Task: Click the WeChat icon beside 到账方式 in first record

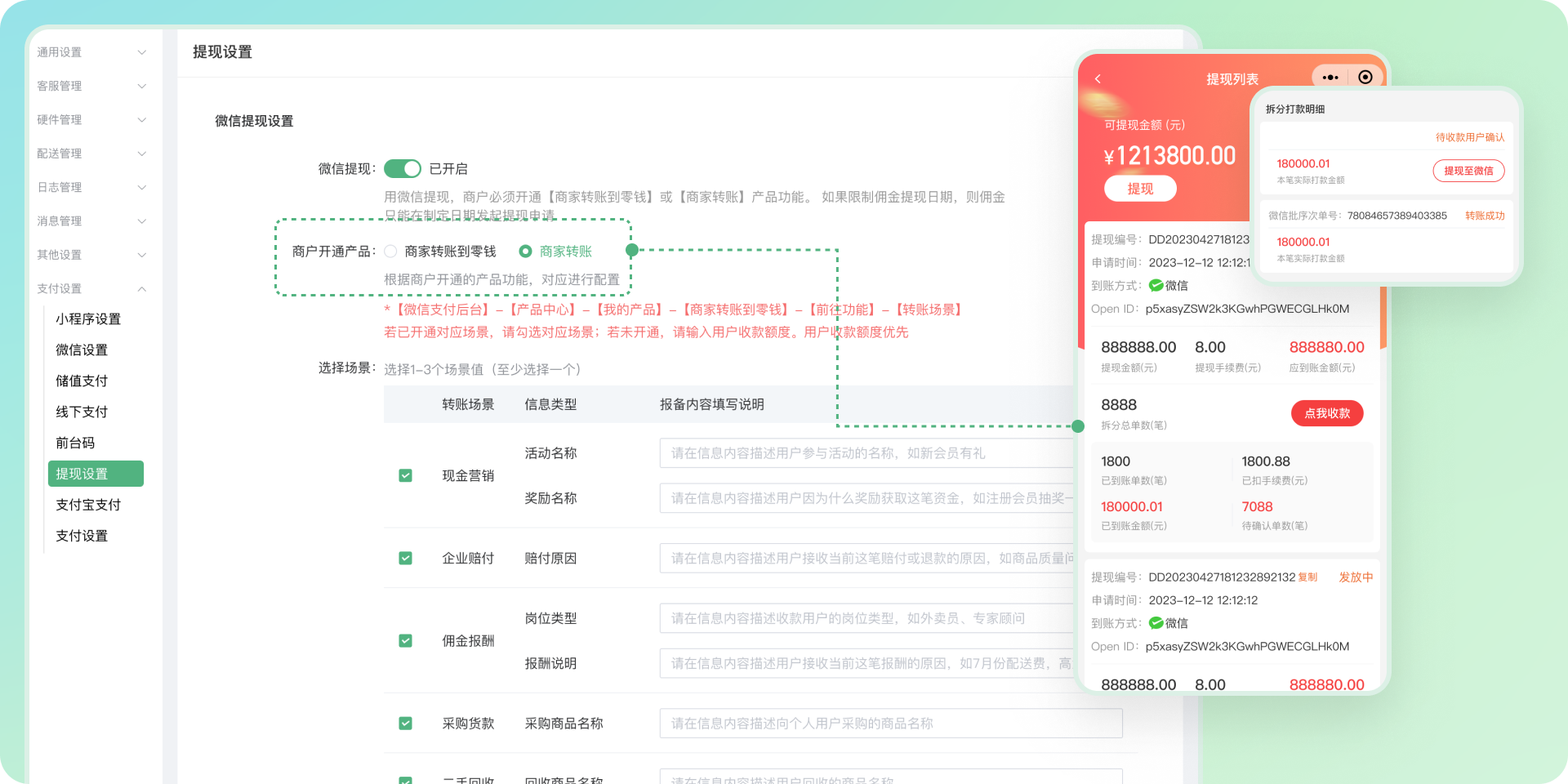Action: 1156,285
